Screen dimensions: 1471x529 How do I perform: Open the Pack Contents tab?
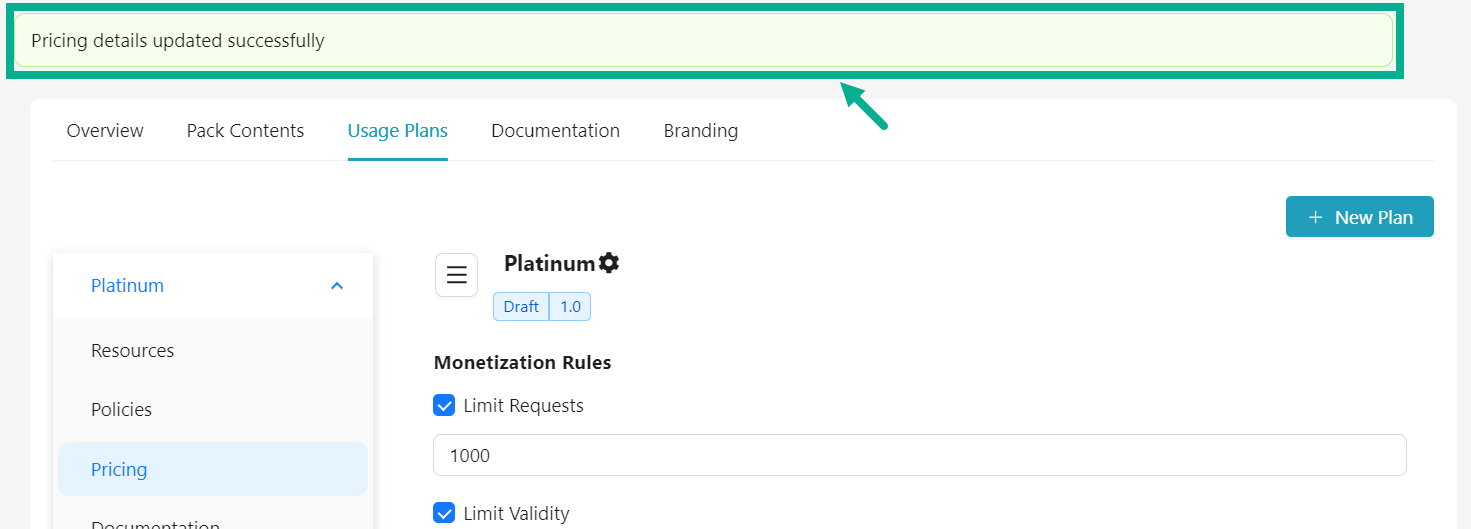coord(245,131)
